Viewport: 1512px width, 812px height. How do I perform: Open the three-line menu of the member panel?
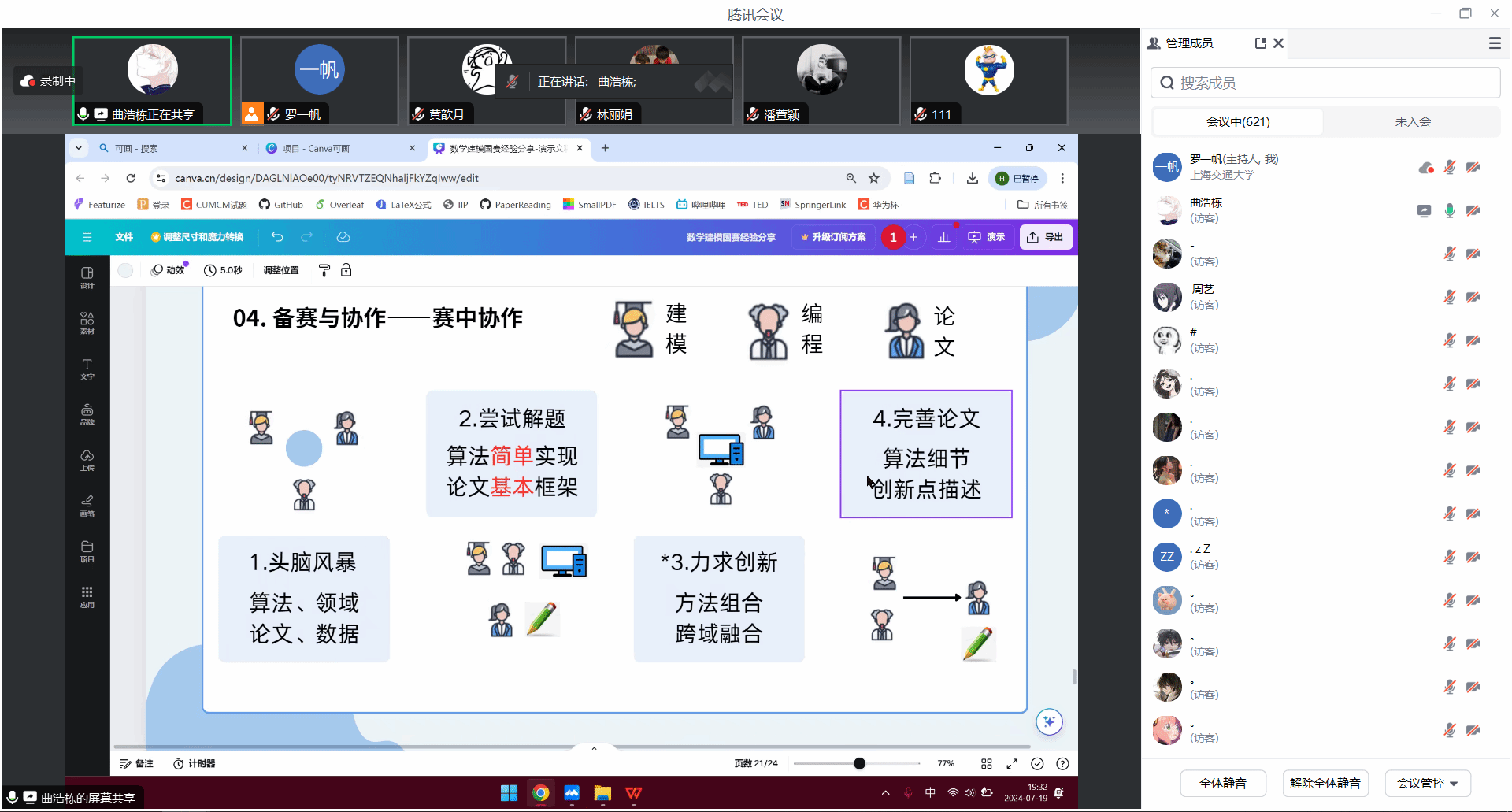click(1495, 43)
